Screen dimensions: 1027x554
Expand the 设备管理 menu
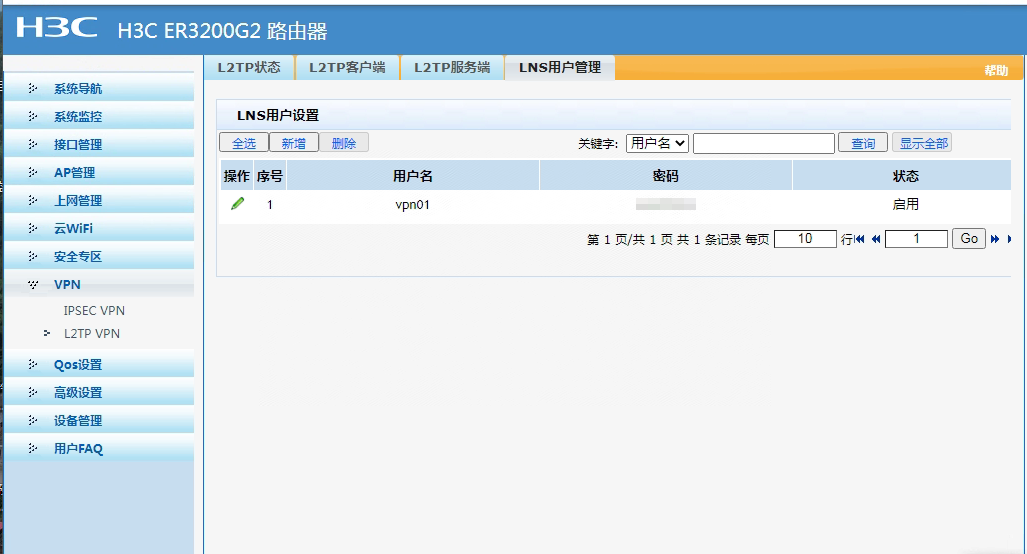point(99,421)
